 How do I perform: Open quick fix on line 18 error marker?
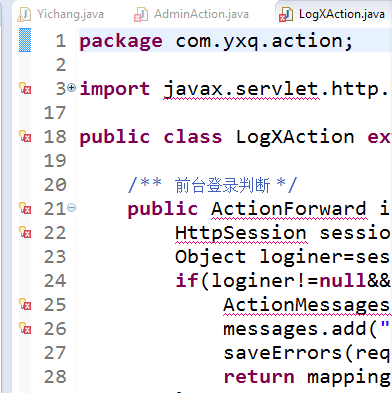[25, 136]
